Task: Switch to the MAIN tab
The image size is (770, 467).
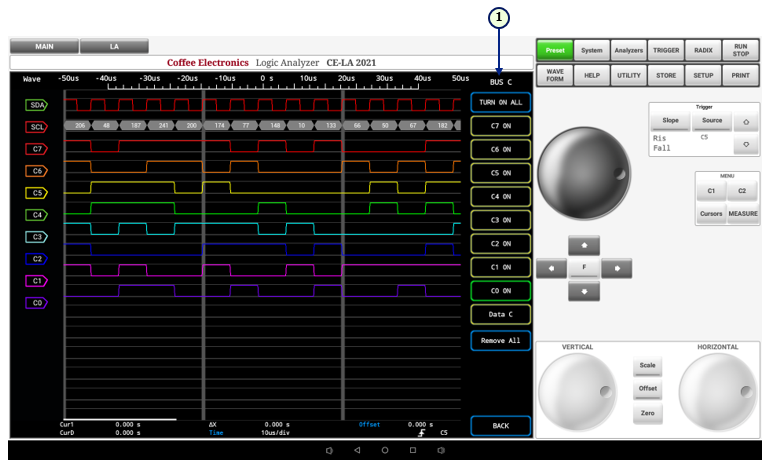Action: pos(44,46)
